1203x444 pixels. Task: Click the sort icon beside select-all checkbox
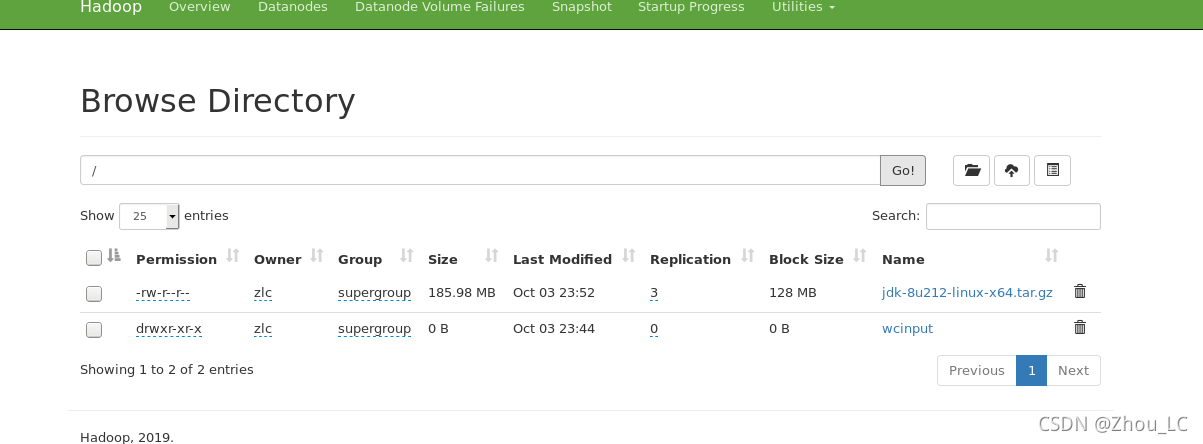pos(114,257)
